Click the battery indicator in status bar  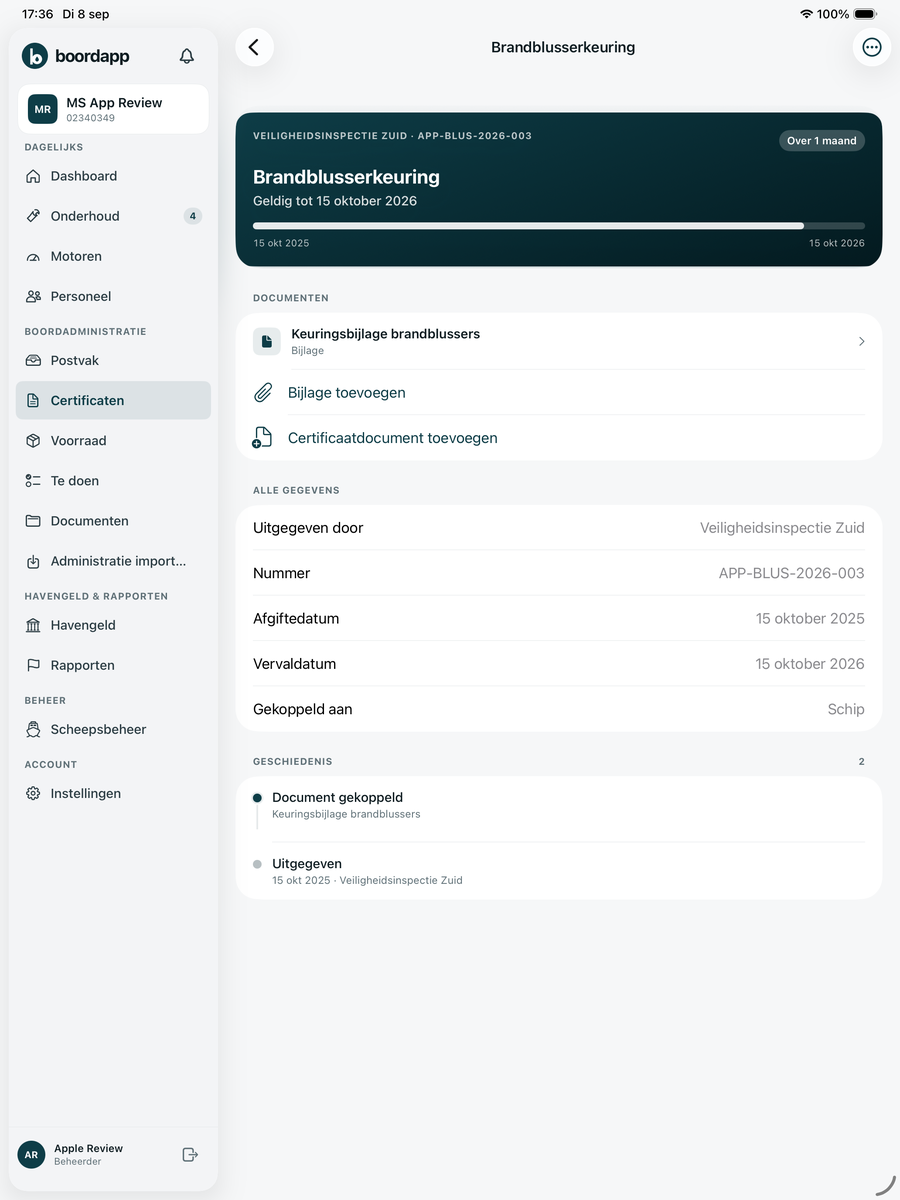tap(866, 14)
